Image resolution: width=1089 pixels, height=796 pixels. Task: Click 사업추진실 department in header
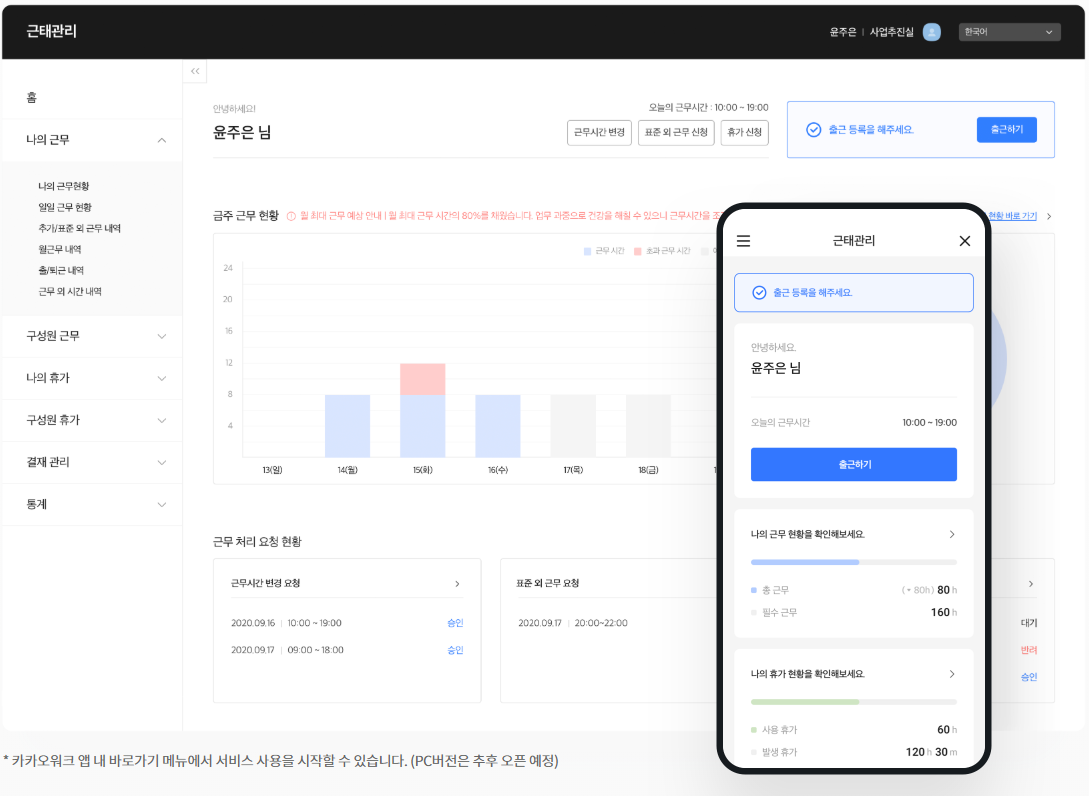(892, 32)
